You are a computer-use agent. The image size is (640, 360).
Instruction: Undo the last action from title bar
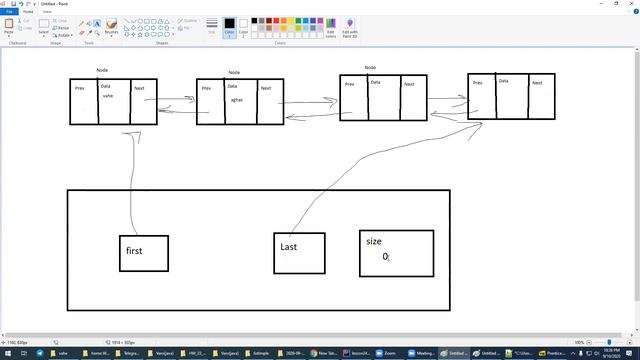pos(21,4)
